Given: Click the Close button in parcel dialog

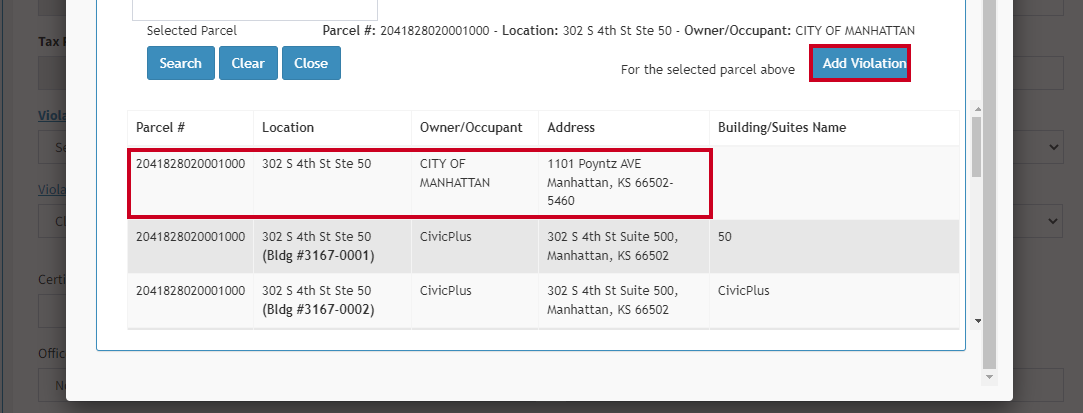Looking at the screenshot, I should click(x=311, y=63).
